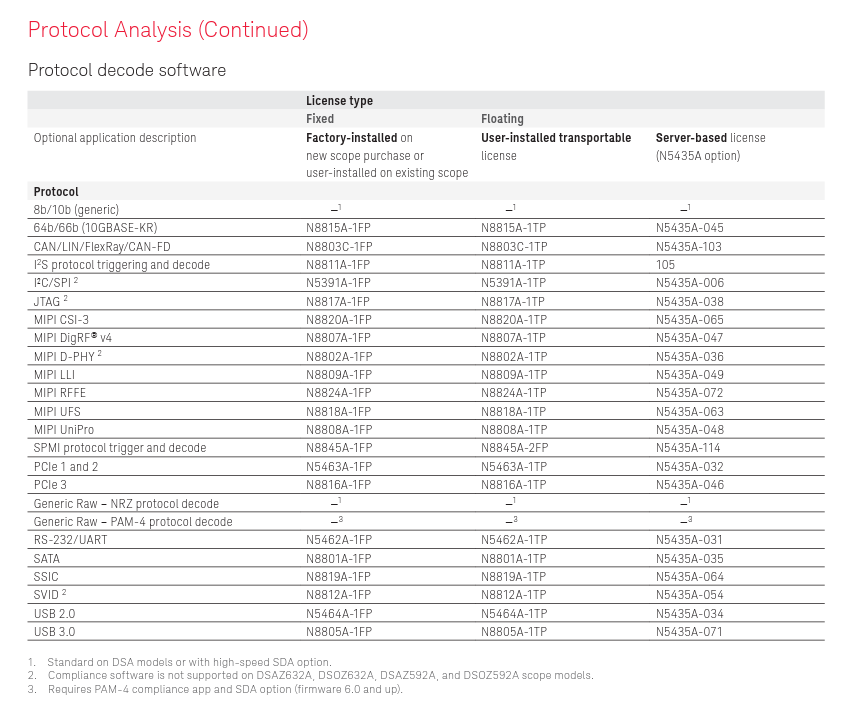Image resolution: width=851 pixels, height=706 pixels.
Task: Click the N8845A-2FP floating license cell
Action: [x=514, y=448]
